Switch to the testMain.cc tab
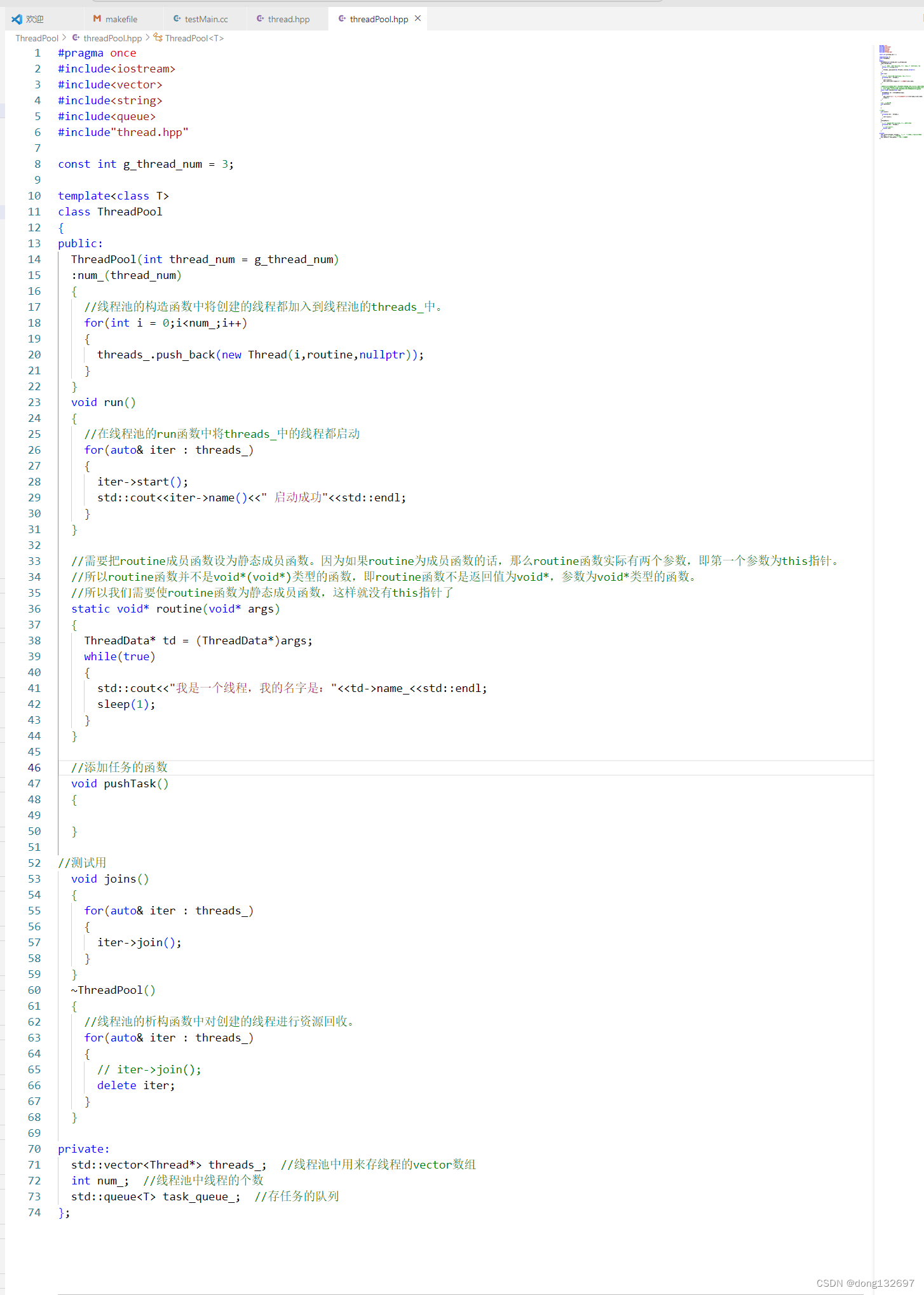Screen dimensions: 924x1295 (206, 19)
